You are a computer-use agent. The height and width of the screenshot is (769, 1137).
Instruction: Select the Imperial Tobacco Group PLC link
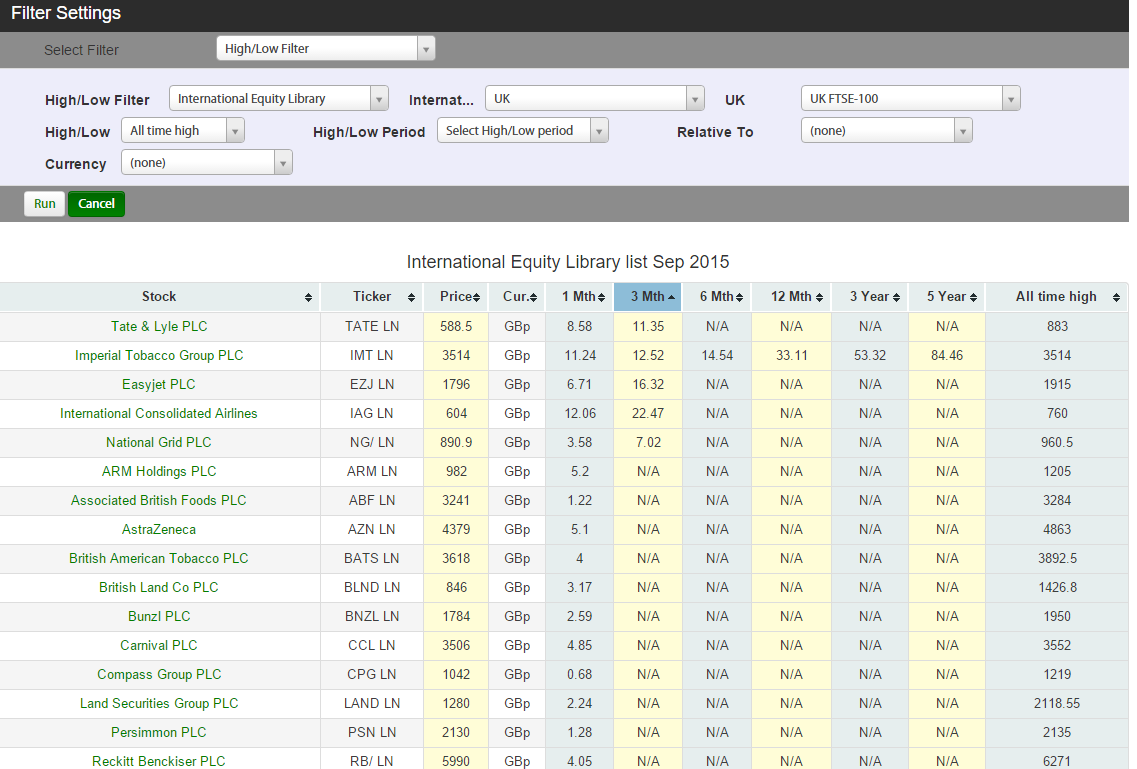[x=159, y=356]
